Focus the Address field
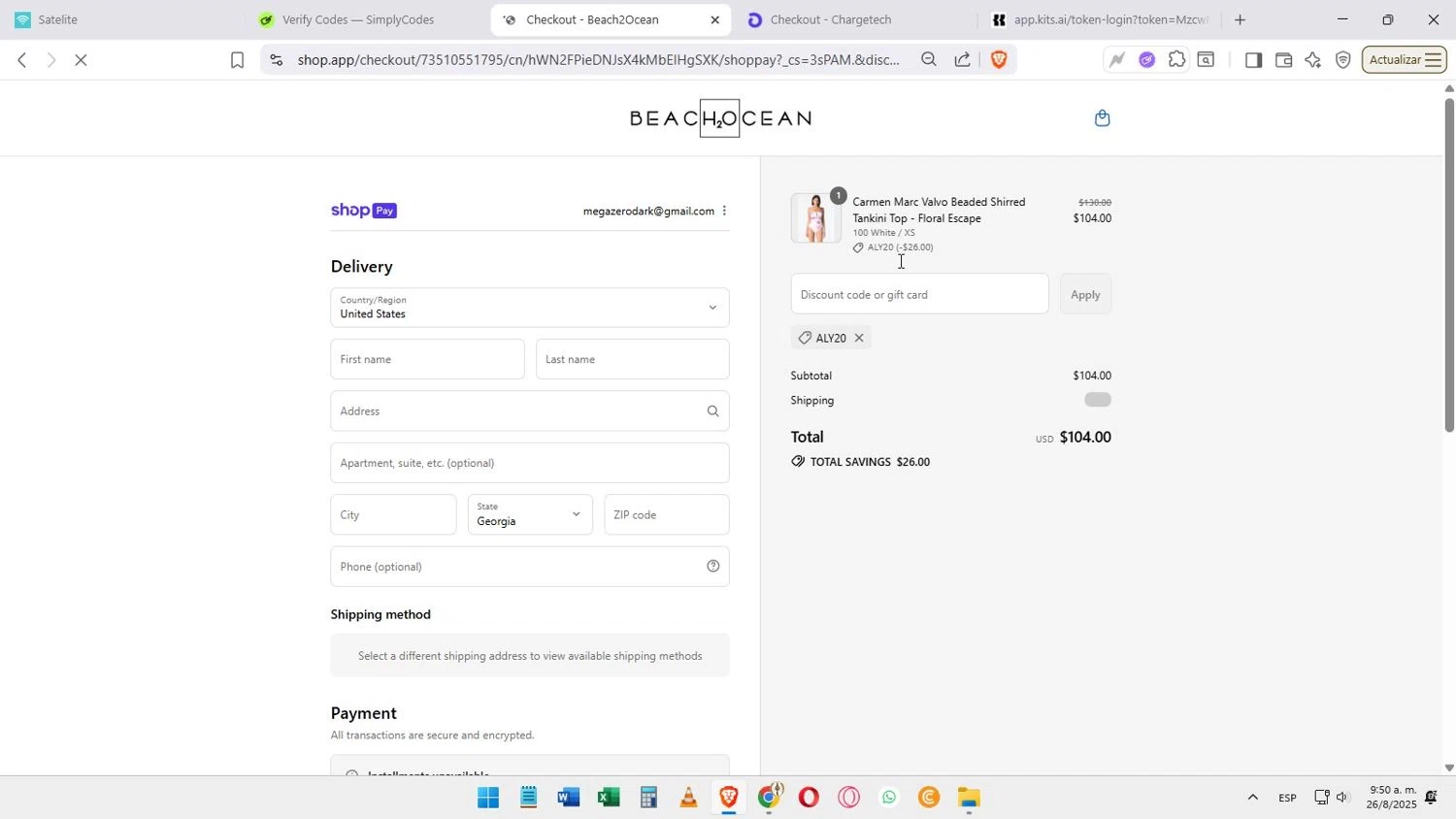1456x819 pixels. tap(530, 411)
